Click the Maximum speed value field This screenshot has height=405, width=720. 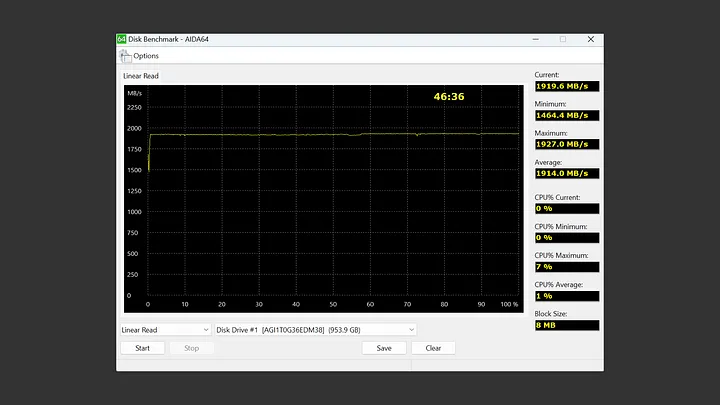click(x=567, y=144)
